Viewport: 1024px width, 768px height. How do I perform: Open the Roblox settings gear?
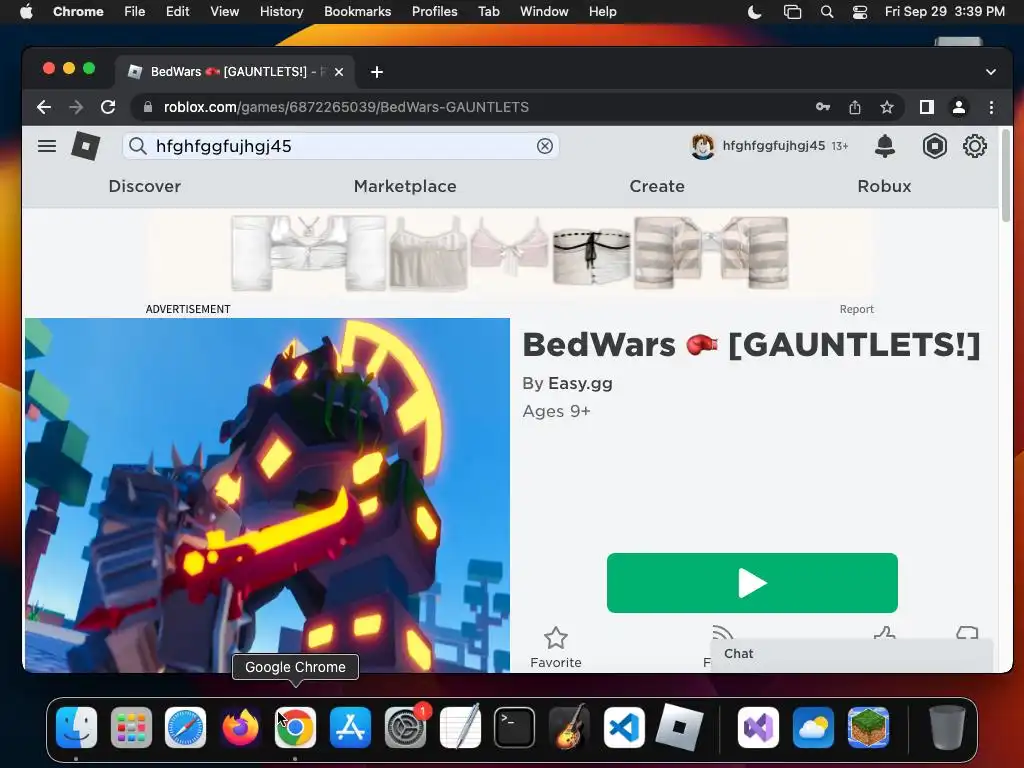coord(974,146)
